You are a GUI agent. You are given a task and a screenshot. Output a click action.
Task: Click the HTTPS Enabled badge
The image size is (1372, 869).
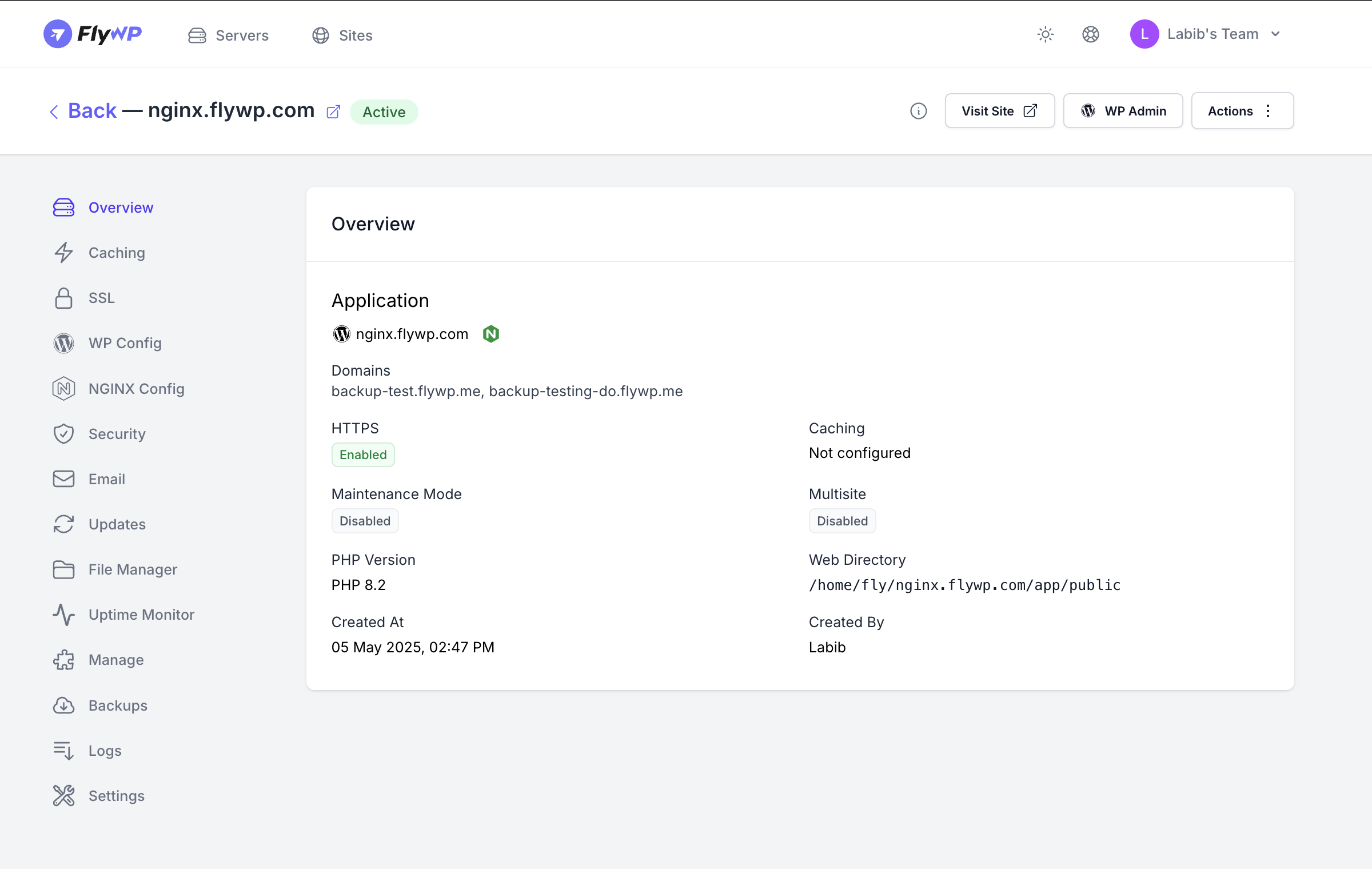coord(362,455)
